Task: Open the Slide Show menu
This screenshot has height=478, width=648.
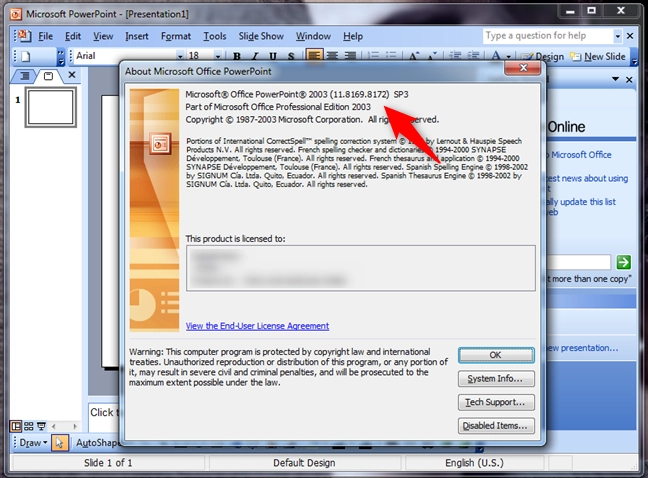Action: pyautogui.click(x=261, y=36)
